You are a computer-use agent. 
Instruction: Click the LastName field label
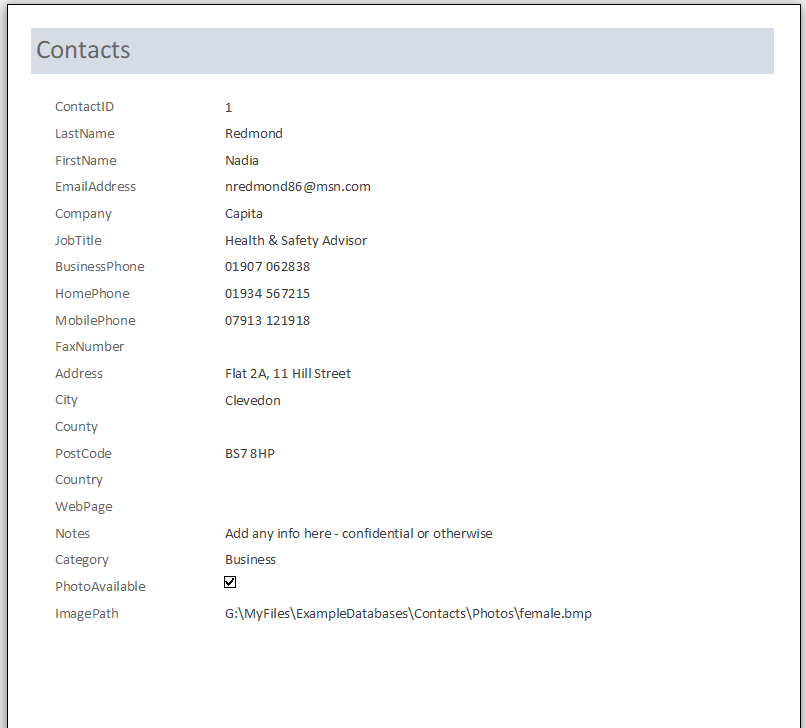pyautogui.click(x=85, y=134)
